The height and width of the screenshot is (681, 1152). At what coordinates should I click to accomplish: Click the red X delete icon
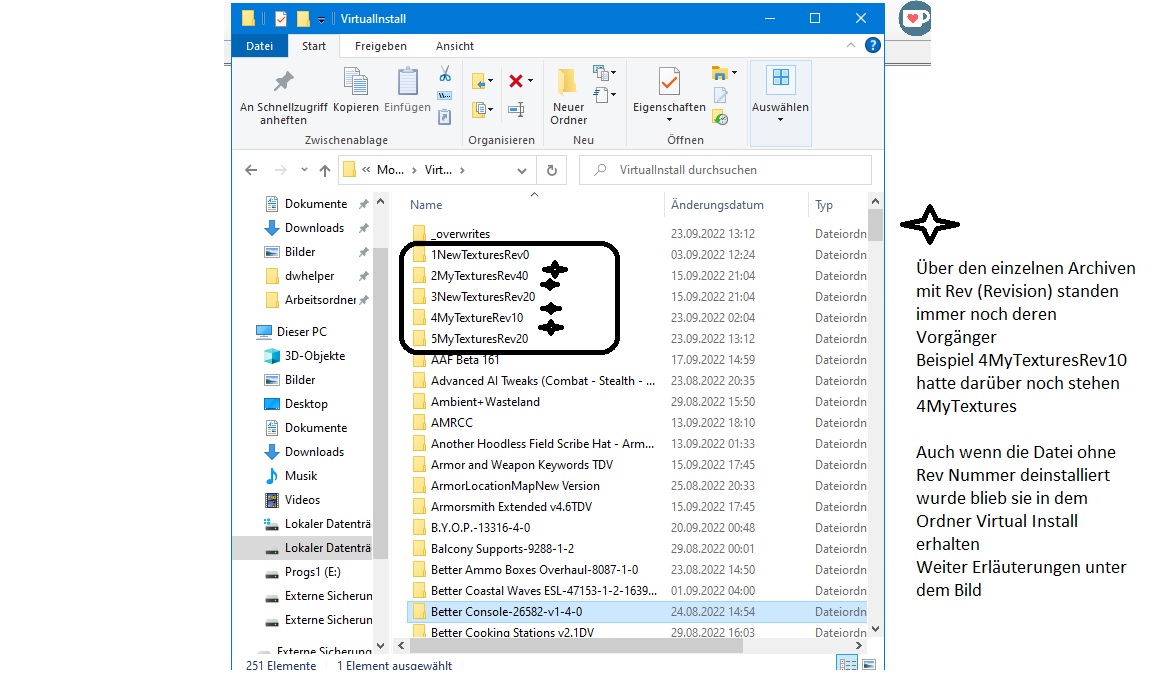pos(516,81)
